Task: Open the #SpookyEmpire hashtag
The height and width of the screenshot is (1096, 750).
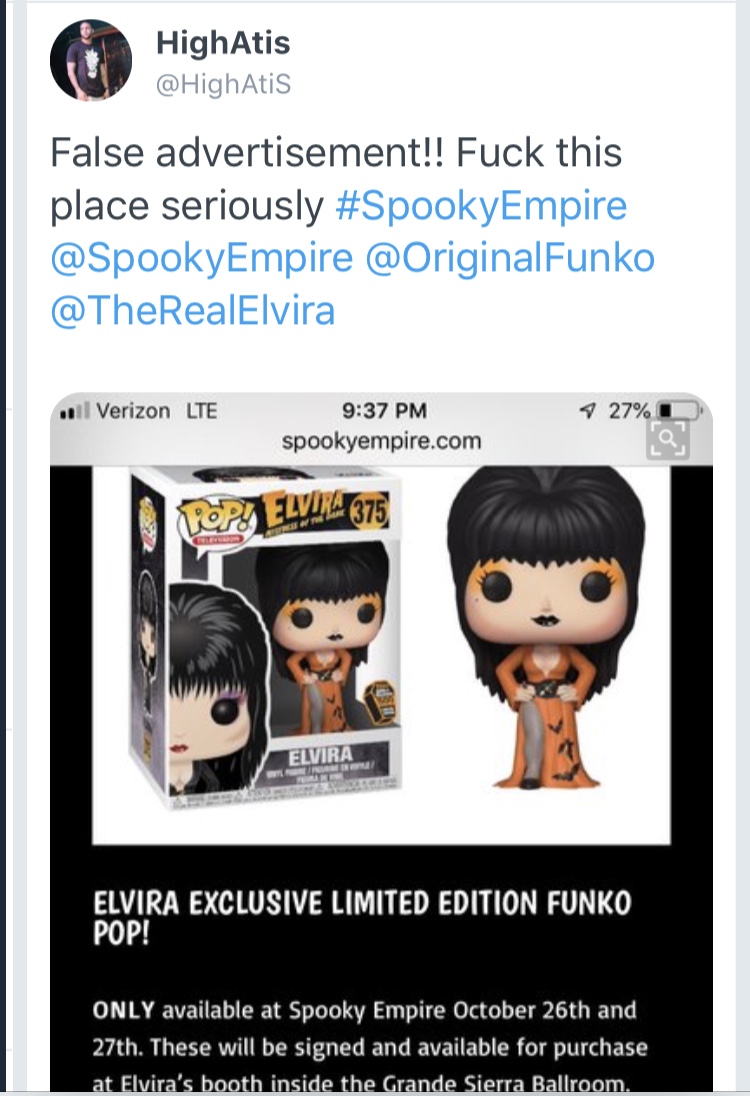Action: tap(481, 206)
